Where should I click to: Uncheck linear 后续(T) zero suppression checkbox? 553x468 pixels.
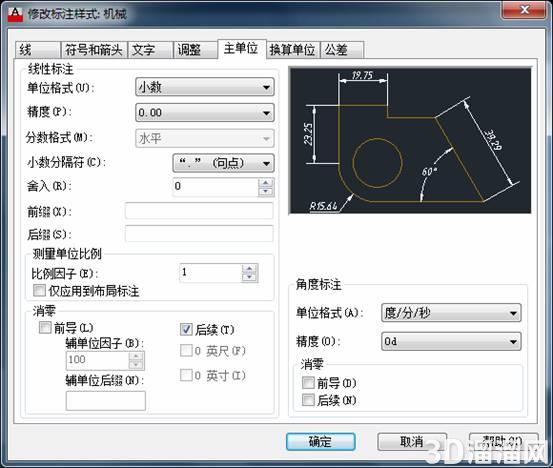click(x=186, y=330)
